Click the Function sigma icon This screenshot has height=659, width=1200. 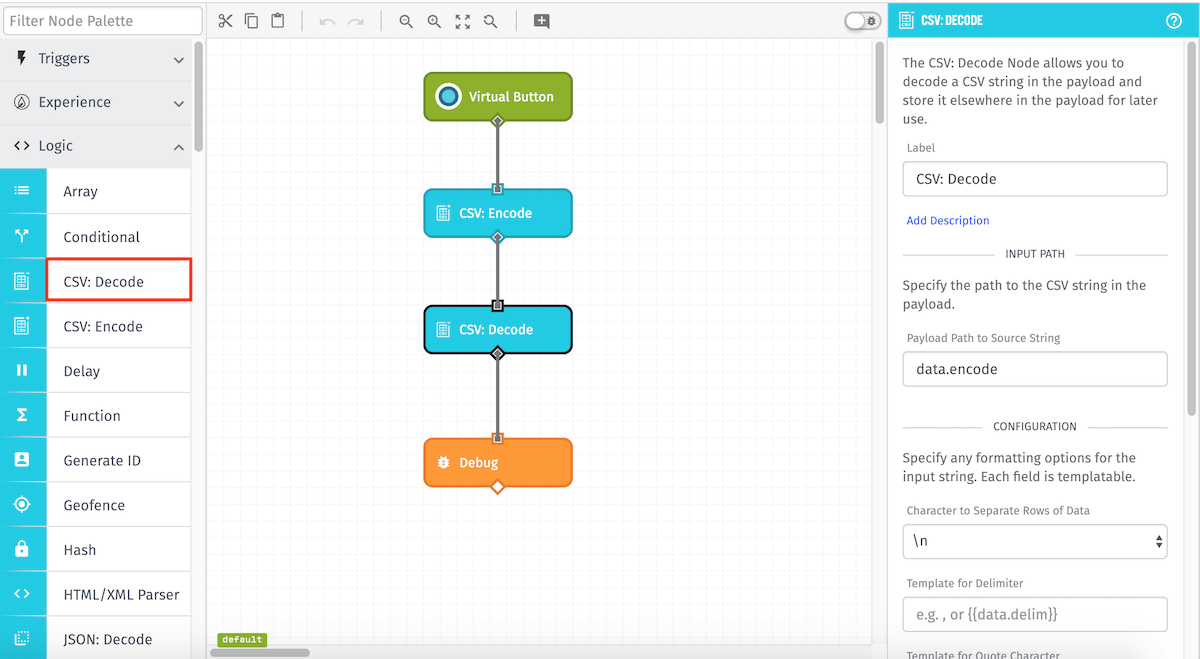22,415
